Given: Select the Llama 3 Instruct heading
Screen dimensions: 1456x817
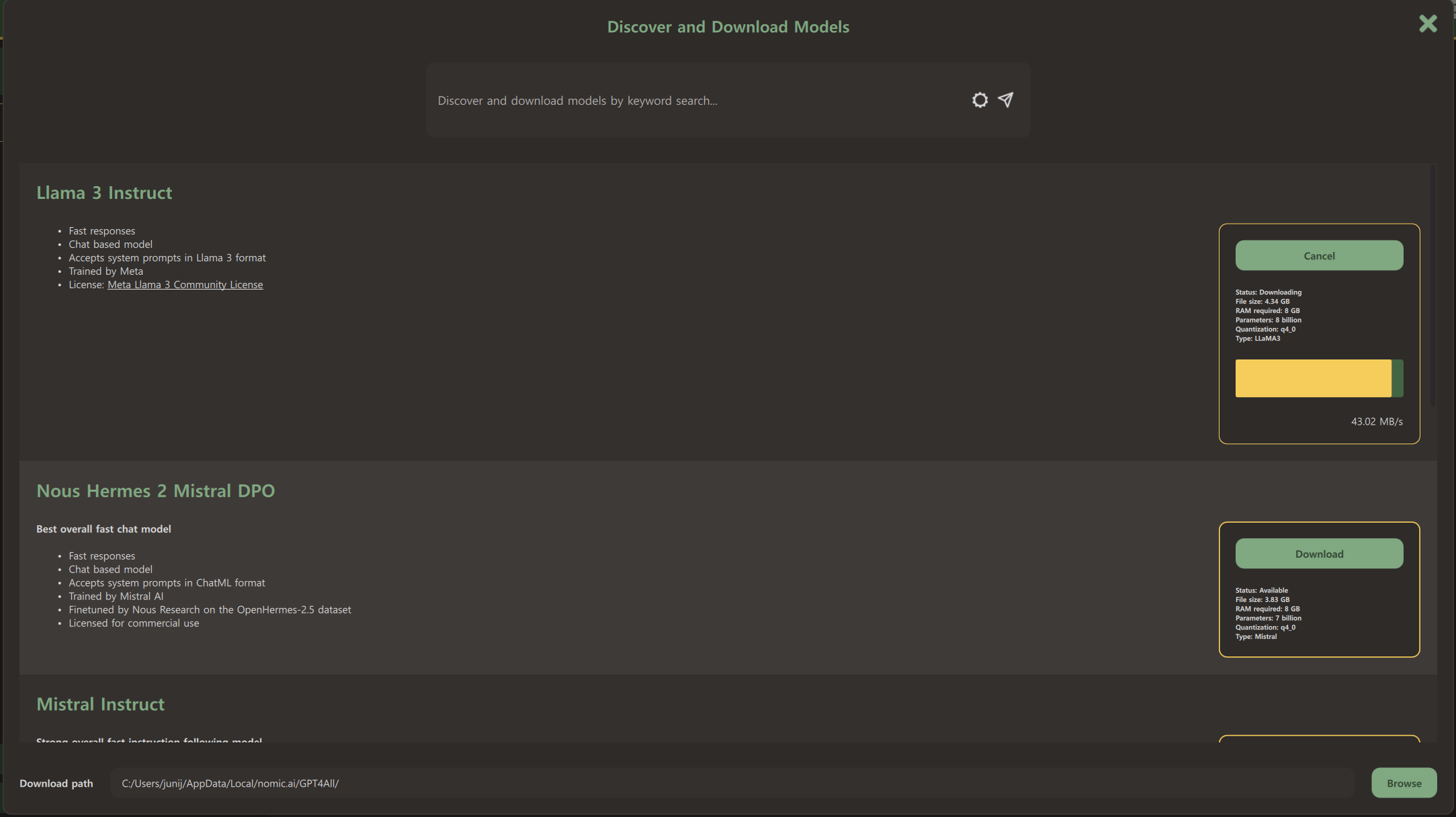Looking at the screenshot, I should 104,193.
